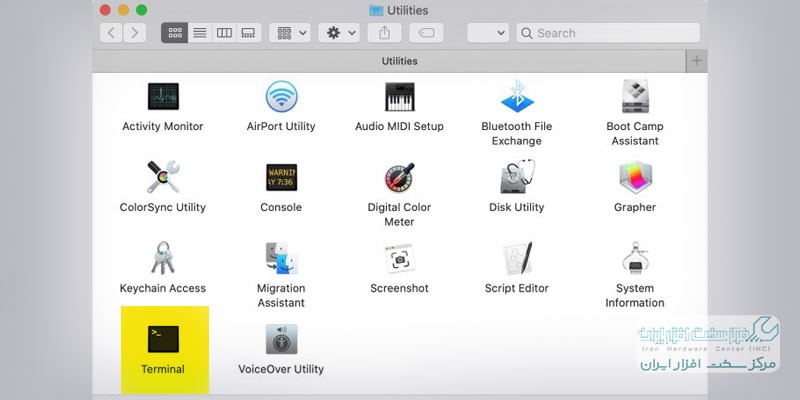Click the "VoiceOver Utility" label

point(281,369)
